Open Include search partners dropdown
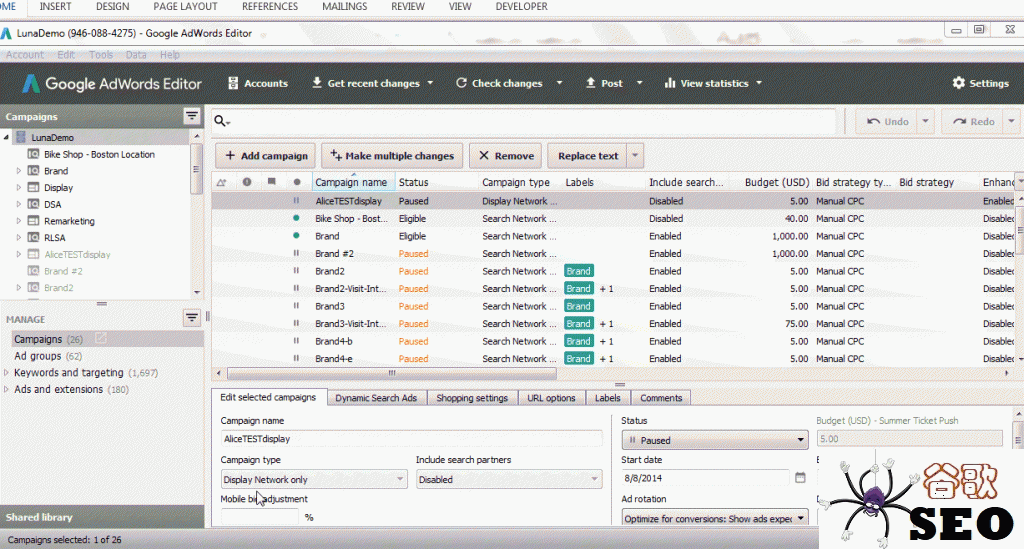Image resolution: width=1024 pixels, height=549 pixels. click(509, 479)
